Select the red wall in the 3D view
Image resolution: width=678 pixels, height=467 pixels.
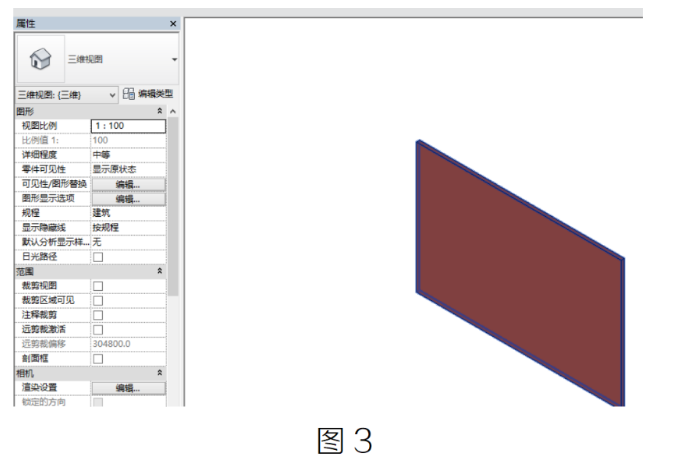pos(521,273)
